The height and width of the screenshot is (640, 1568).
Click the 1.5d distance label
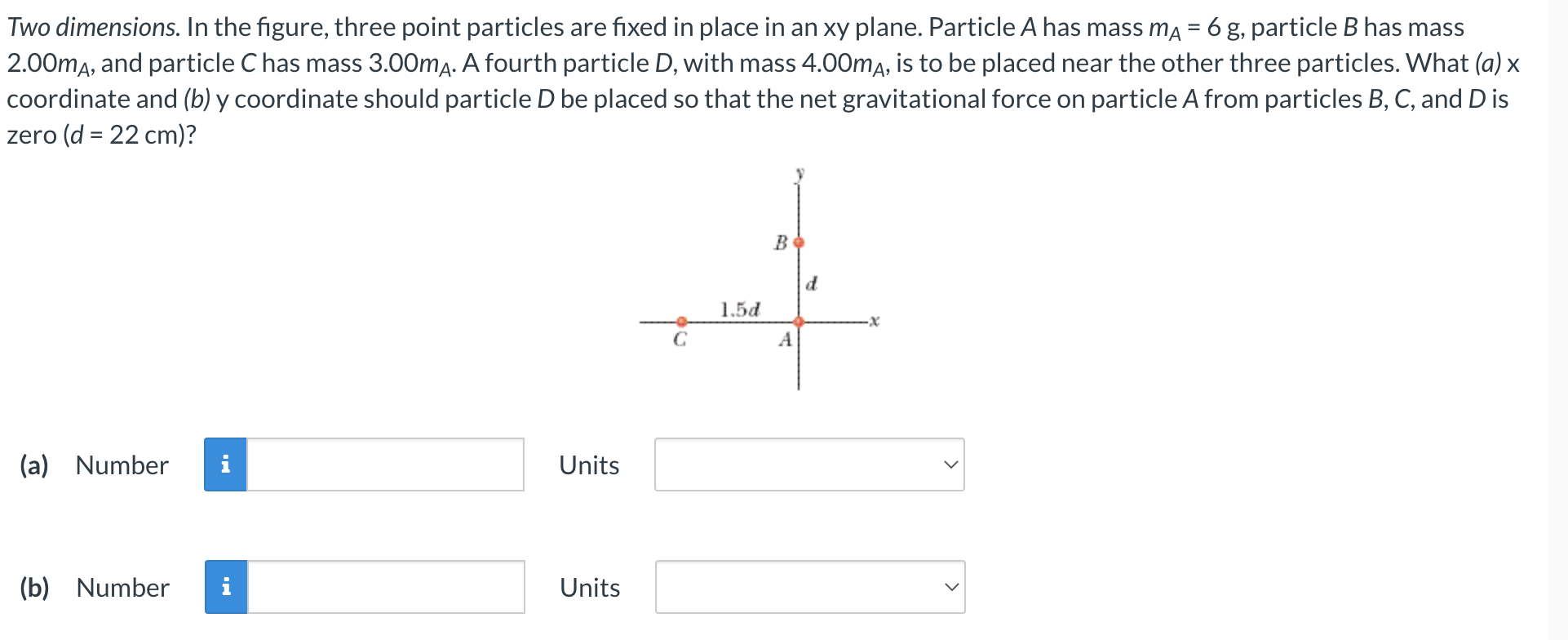739,309
